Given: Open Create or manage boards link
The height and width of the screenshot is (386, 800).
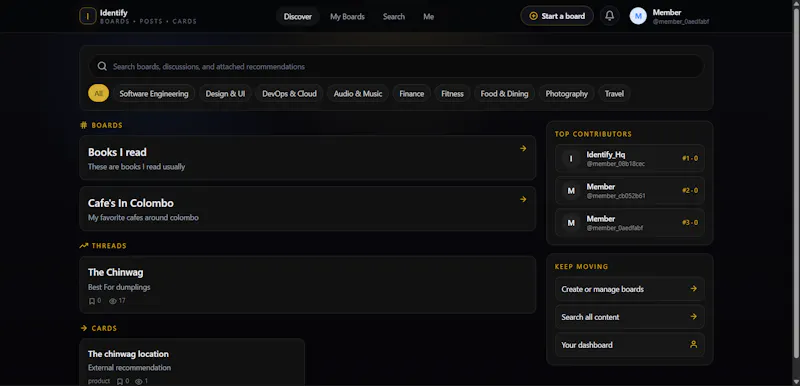Looking at the screenshot, I should (630, 289).
